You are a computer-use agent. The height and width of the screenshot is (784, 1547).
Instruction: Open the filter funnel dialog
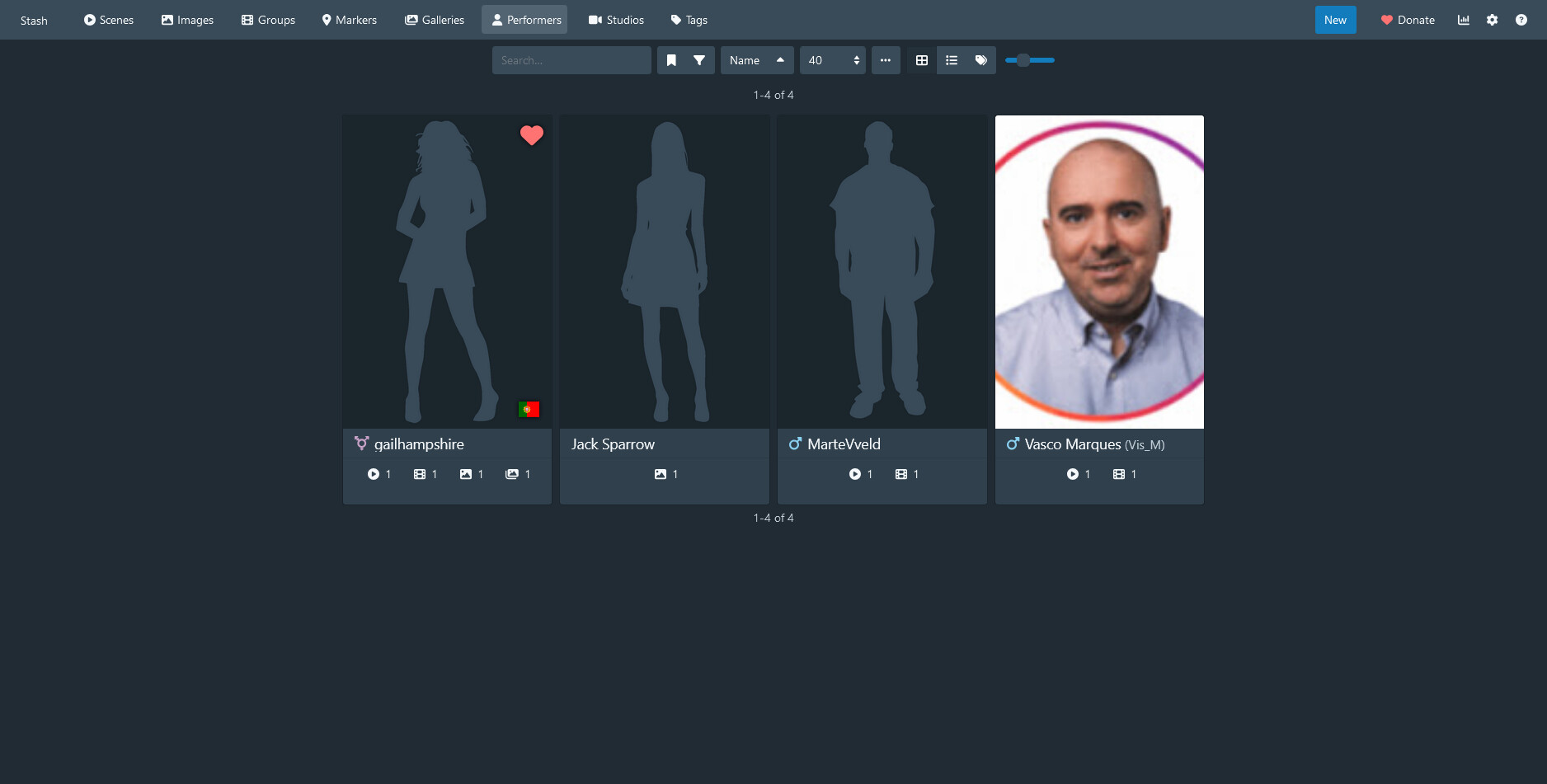coord(699,60)
